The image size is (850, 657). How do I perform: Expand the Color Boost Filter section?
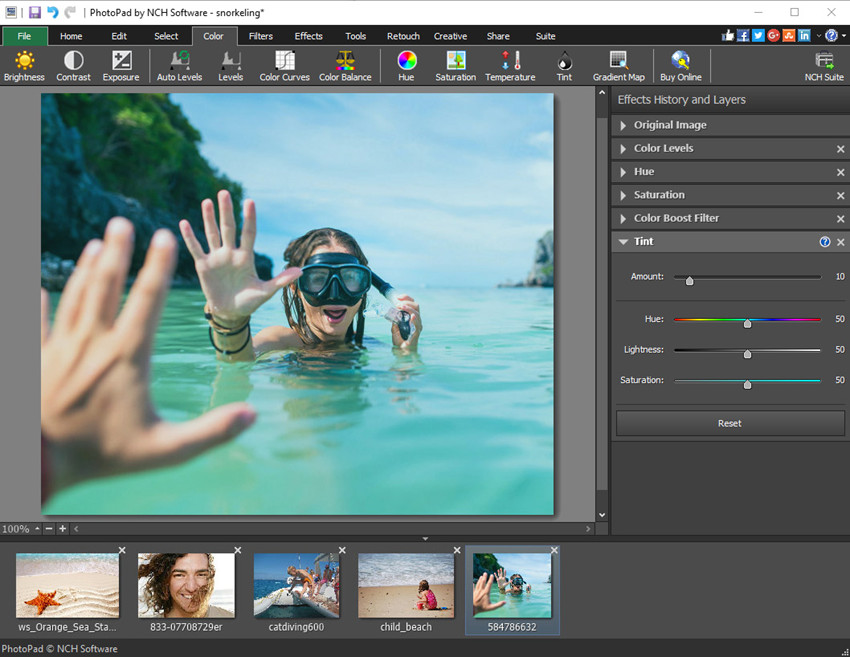pyautogui.click(x=624, y=219)
